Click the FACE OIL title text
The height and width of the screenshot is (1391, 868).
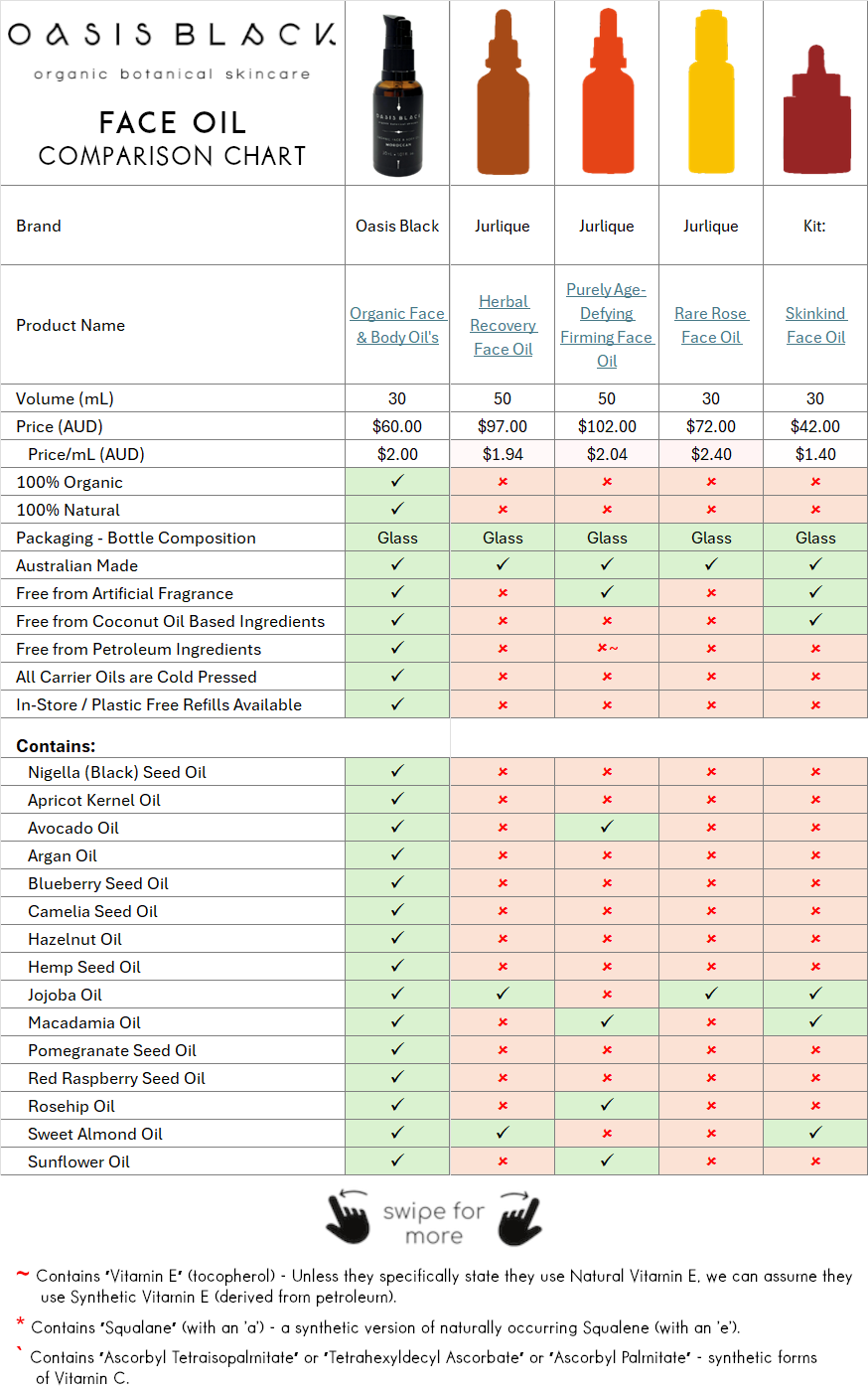[172, 122]
